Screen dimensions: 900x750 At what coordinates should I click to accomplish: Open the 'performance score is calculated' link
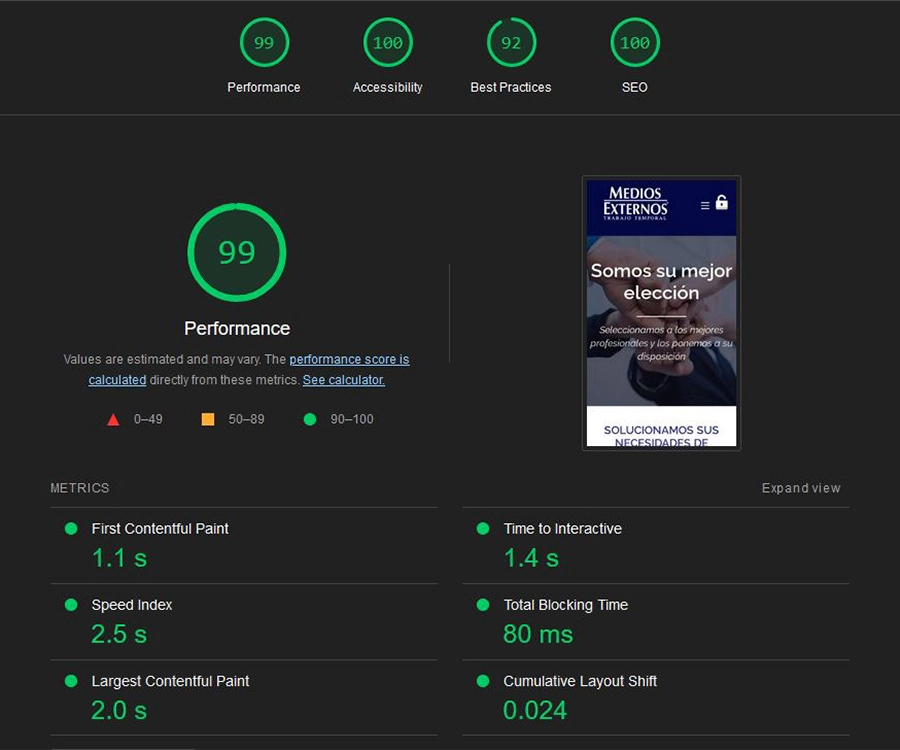click(349, 360)
